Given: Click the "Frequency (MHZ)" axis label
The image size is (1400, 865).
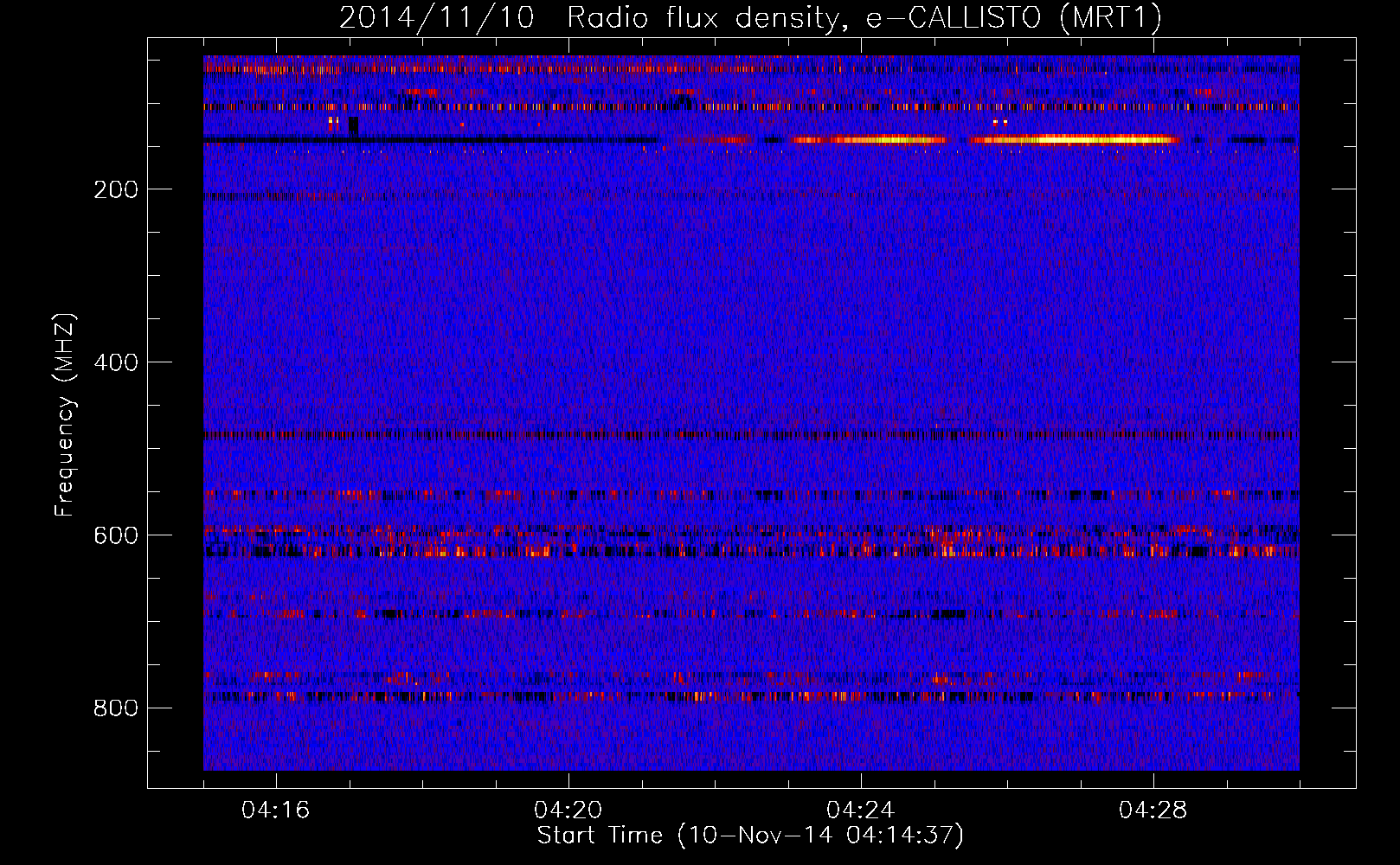Looking at the screenshot, I should click(64, 415).
